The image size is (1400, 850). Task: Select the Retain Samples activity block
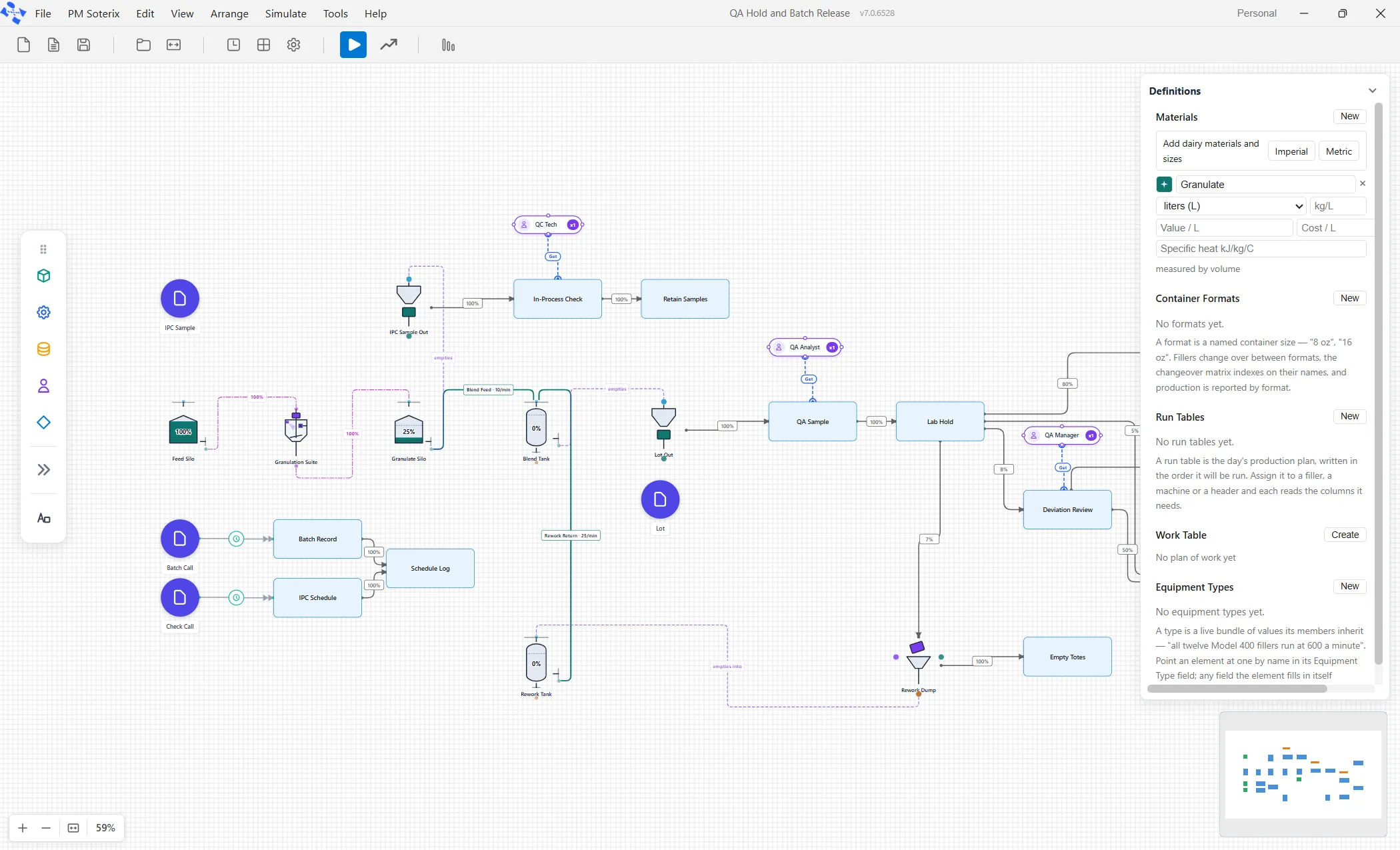[x=685, y=299]
